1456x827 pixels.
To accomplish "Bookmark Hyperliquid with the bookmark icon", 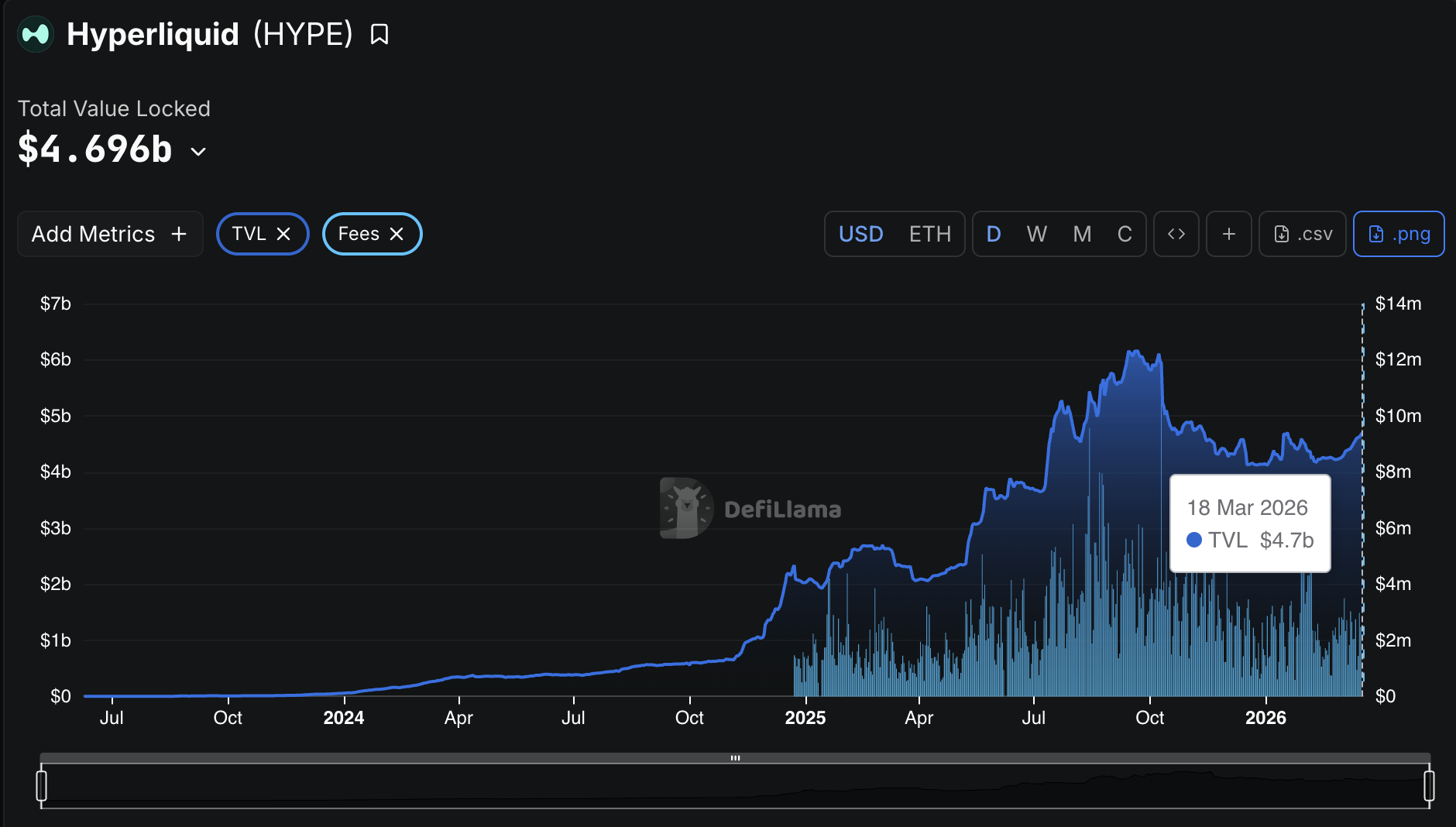I will pos(379,35).
